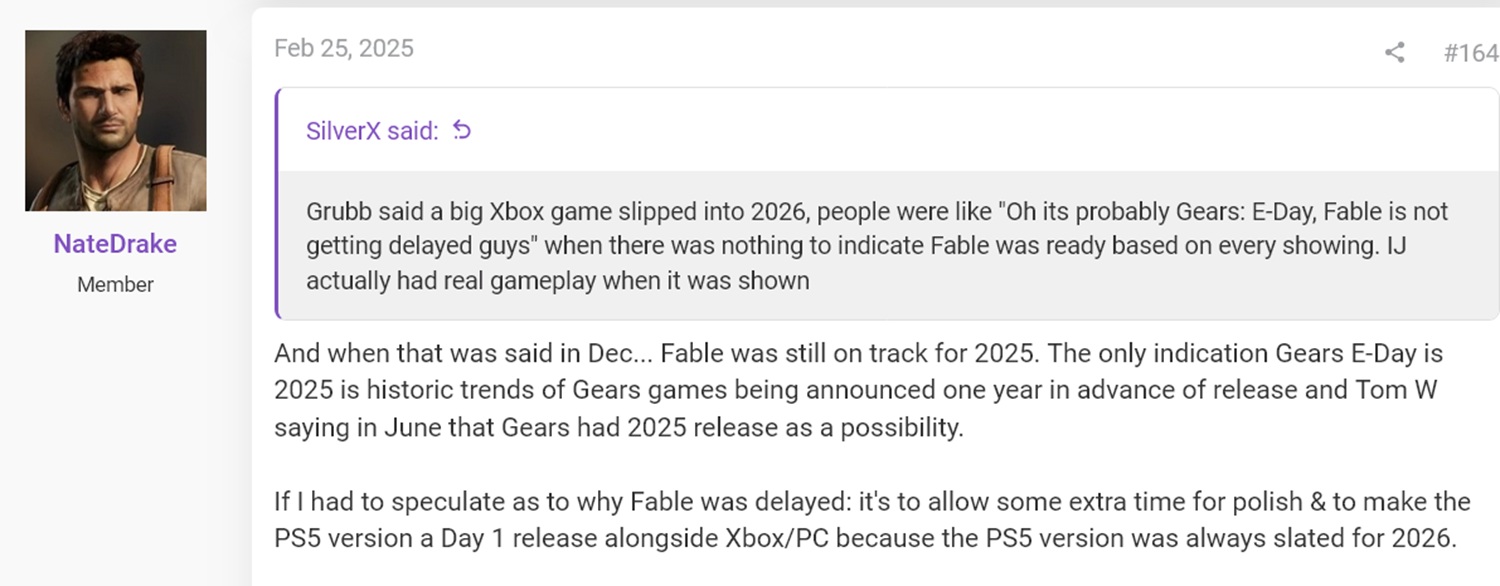Image resolution: width=1500 pixels, height=586 pixels.
Task: Click the "Feb 25, 2025" post timestamp
Action: coord(343,49)
